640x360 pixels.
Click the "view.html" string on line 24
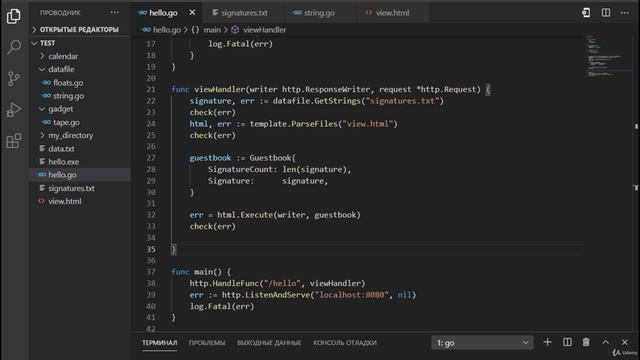[367, 124]
